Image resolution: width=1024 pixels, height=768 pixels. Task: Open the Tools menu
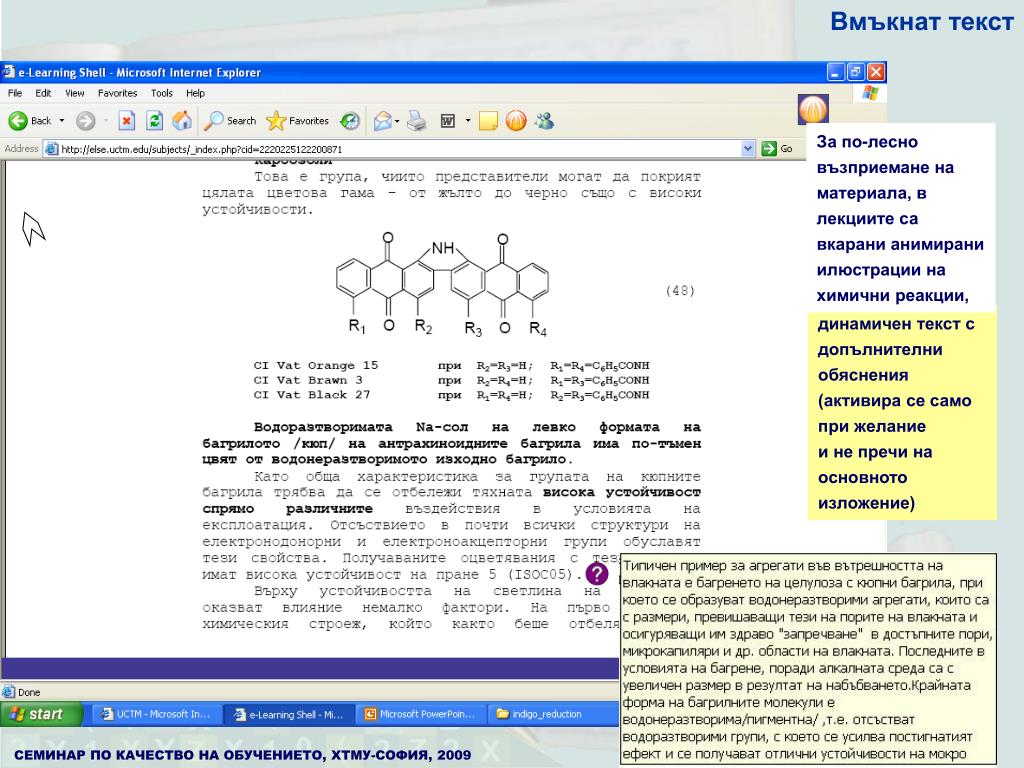coord(162,93)
